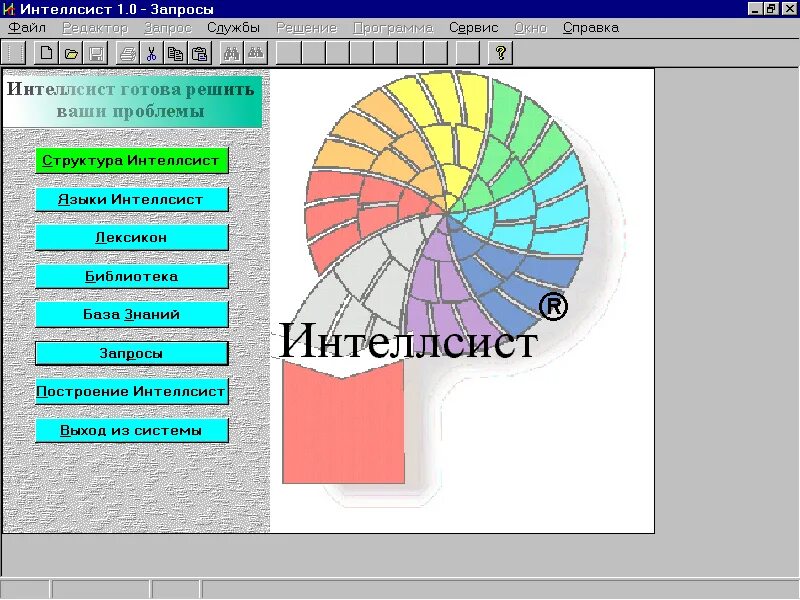Screen dimensions: 800x600
Task: Open the Лексикон section
Action: [x=132, y=238]
